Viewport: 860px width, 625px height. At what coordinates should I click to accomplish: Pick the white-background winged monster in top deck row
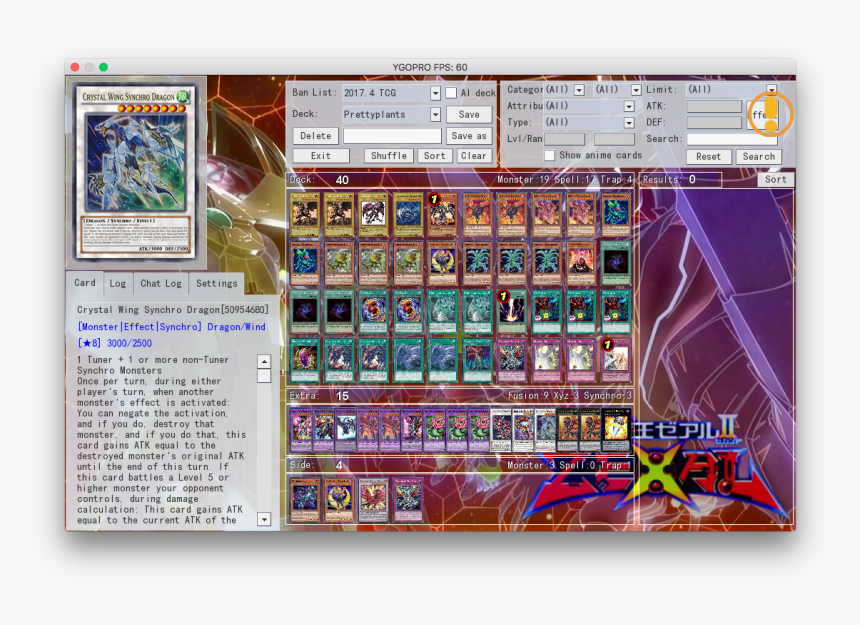pos(374,214)
